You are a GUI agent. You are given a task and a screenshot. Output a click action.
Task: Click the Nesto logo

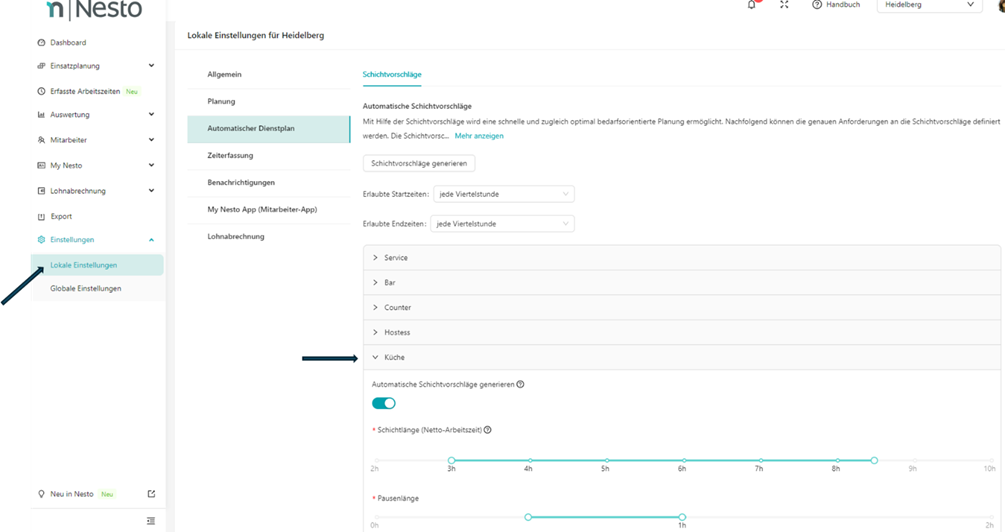point(94,10)
